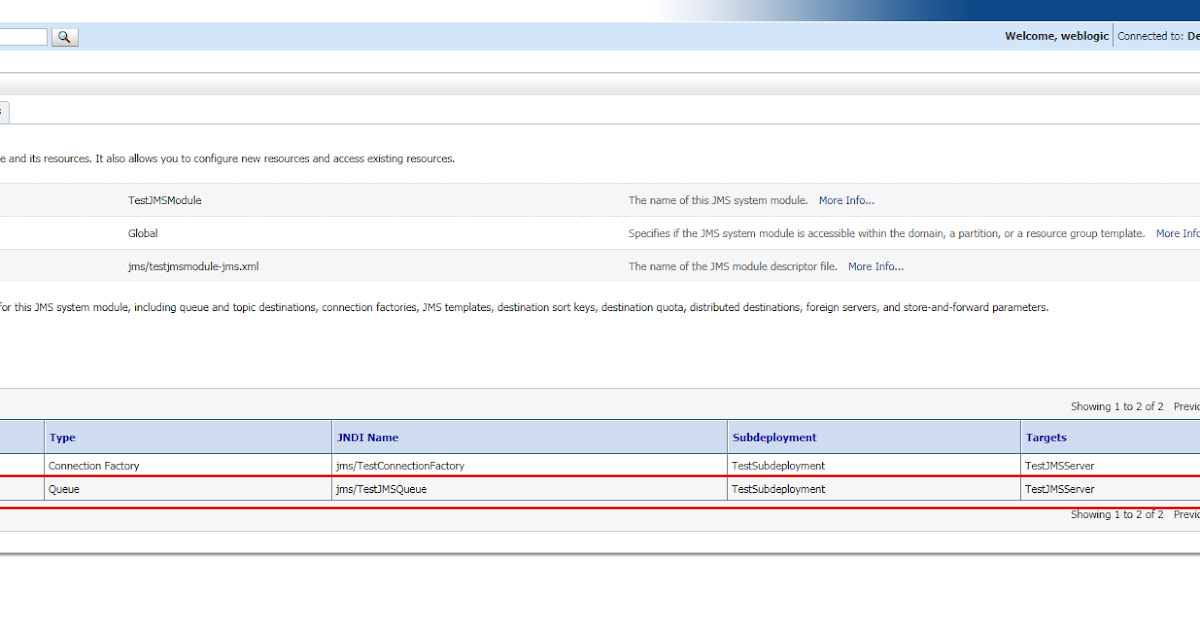Sort the table by Subdeployment
The height and width of the screenshot is (630, 1200).
coord(775,437)
